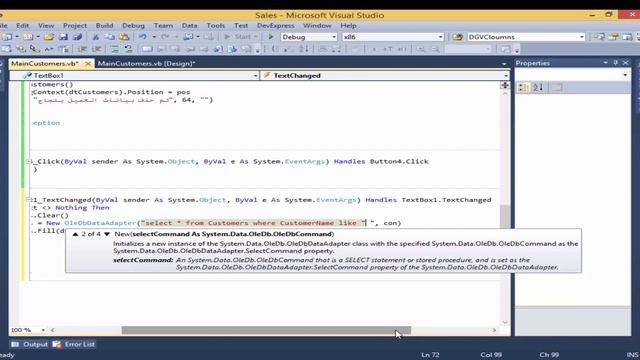Close the MainCustomers.vb tab
This screenshot has height=360, width=640.
88,64
